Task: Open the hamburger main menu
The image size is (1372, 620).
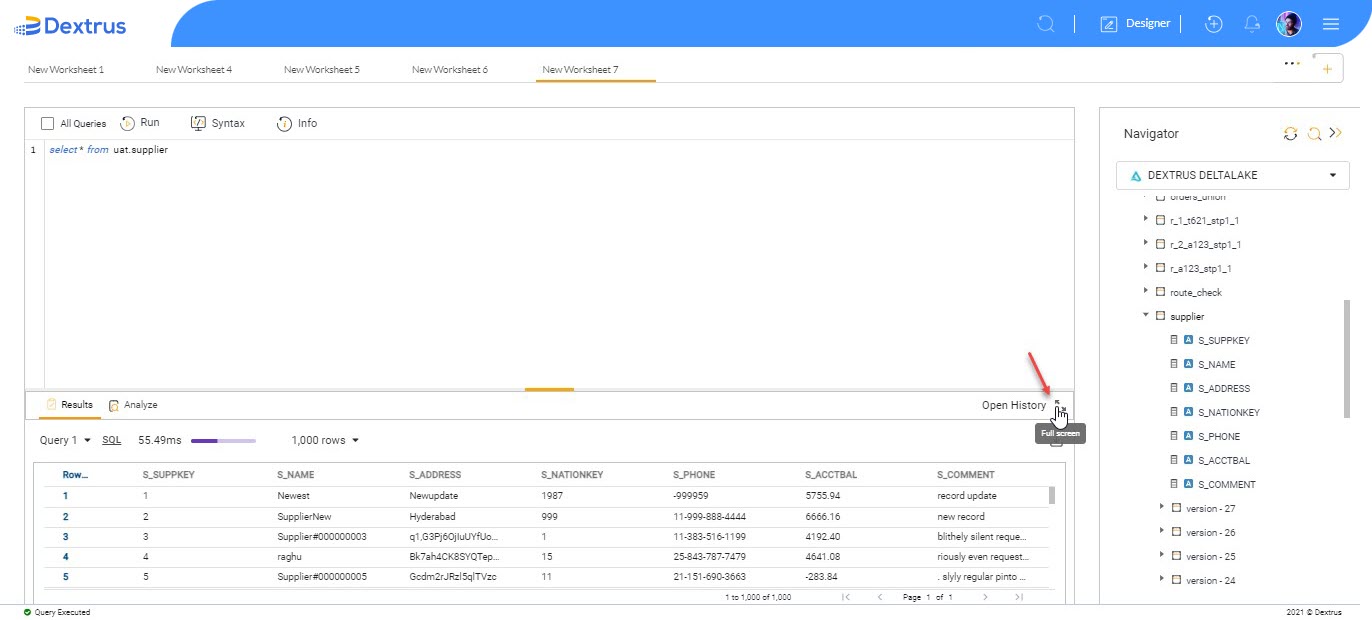Action: [x=1331, y=24]
